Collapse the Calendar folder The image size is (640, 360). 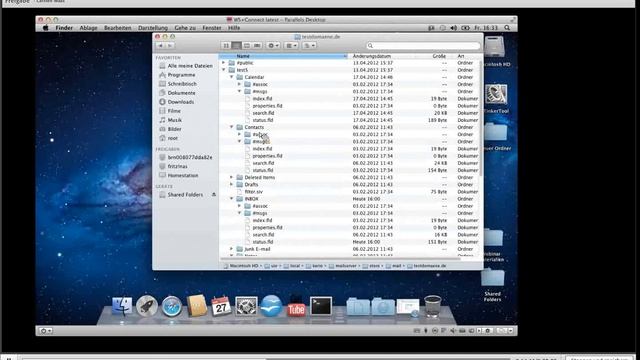231,77
